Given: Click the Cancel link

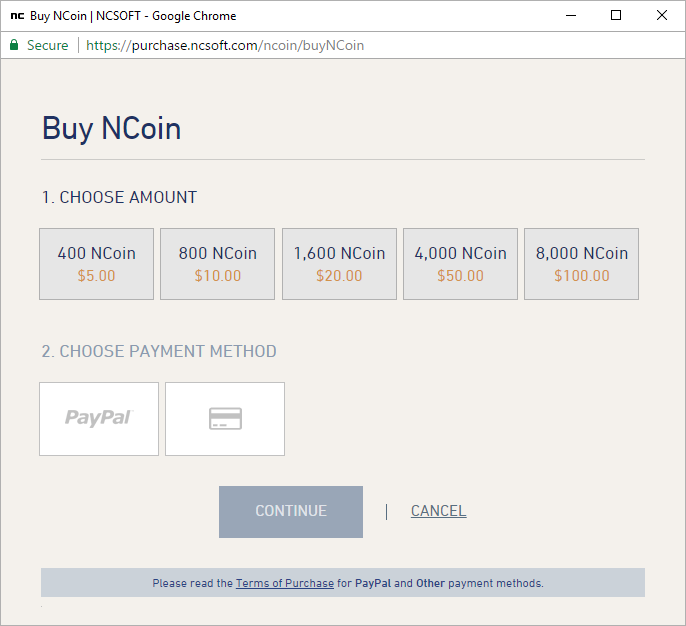Looking at the screenshot, I should (x=438, y=511).
